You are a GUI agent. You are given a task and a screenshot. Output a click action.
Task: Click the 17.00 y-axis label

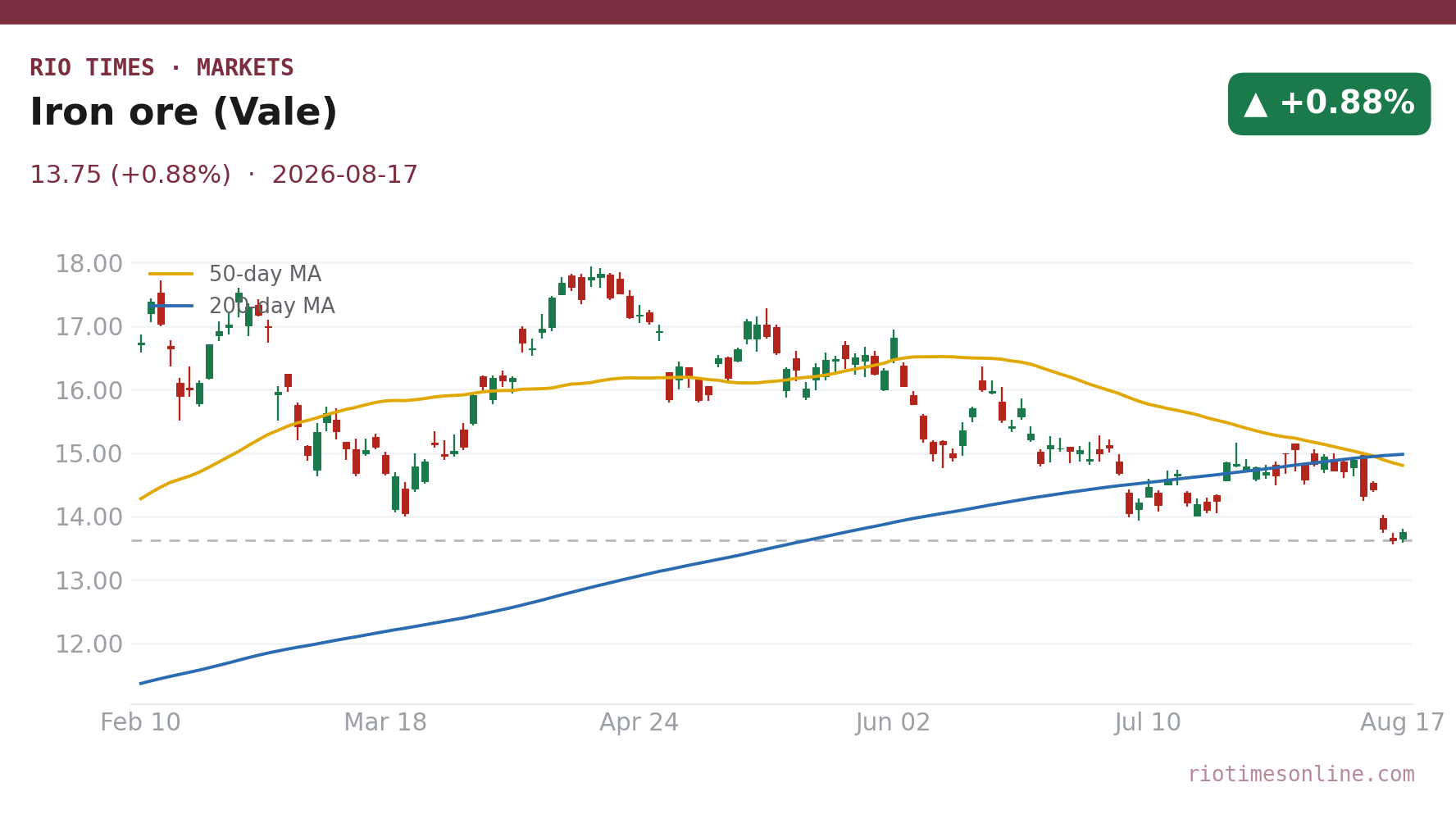click(89, 327)
